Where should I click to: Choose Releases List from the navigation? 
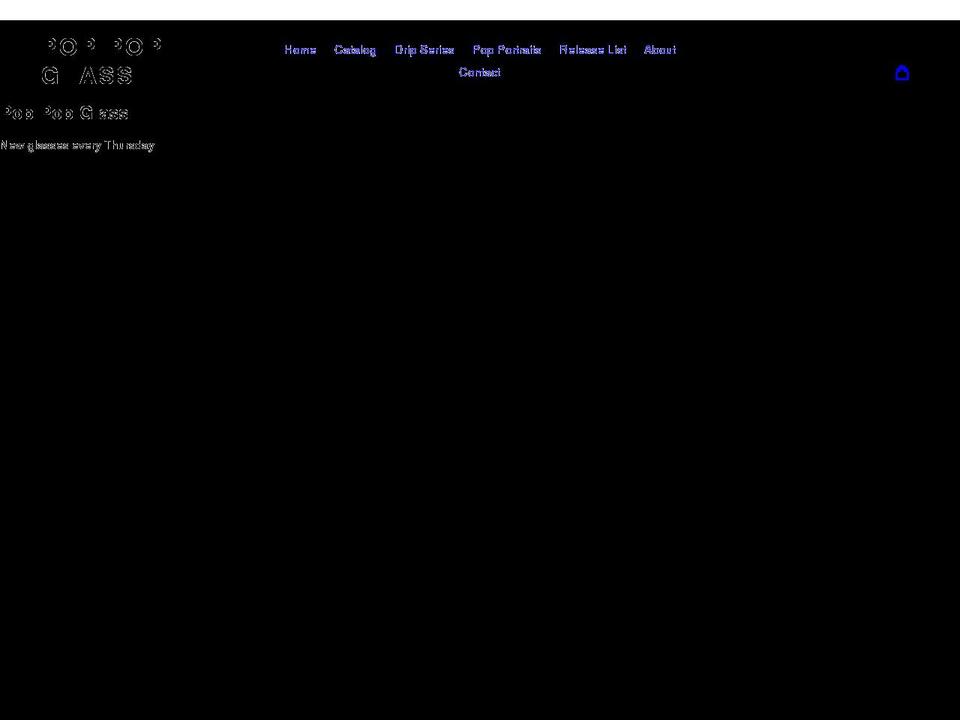pyautogui.click(x=592, y=49)
